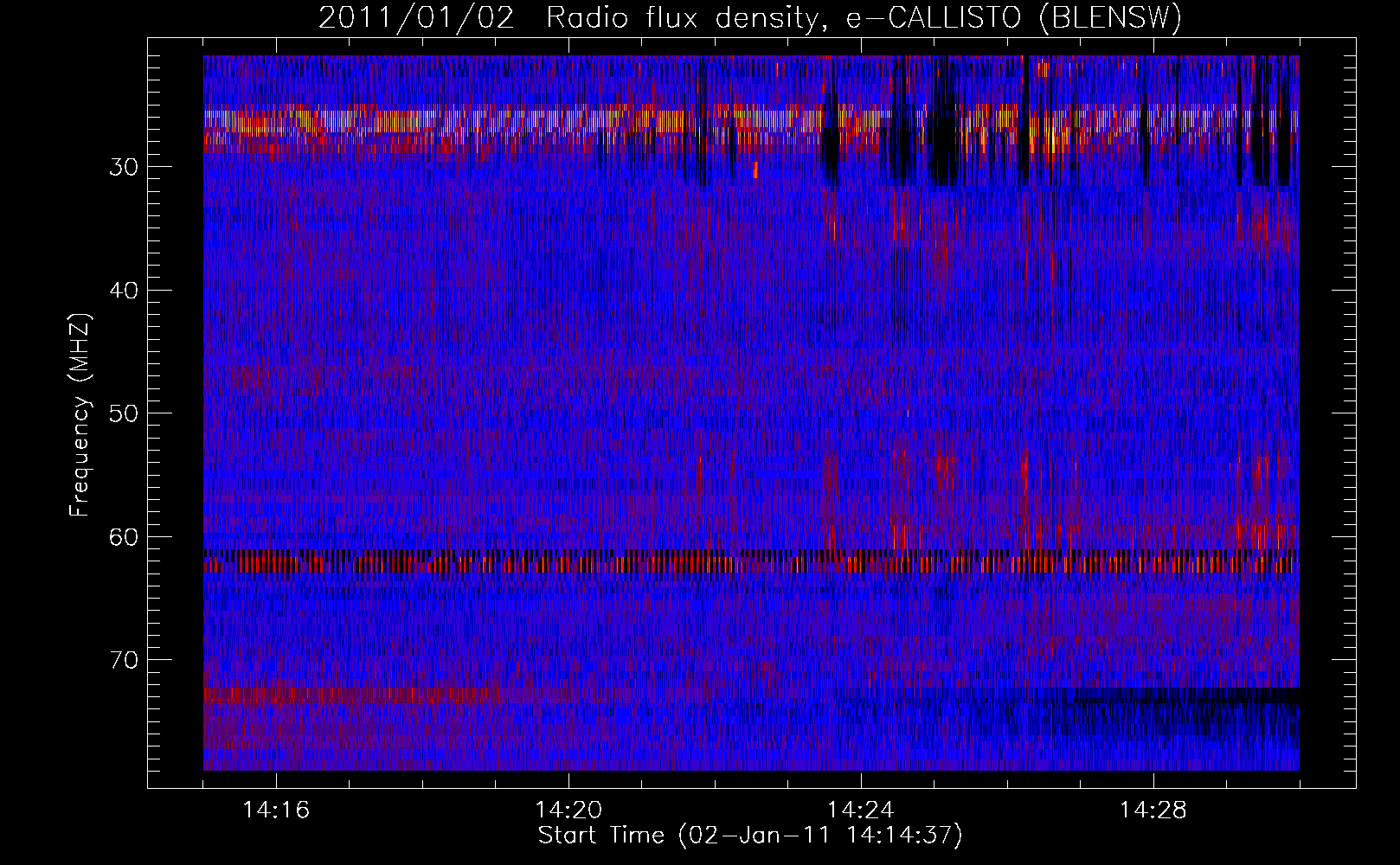Click the "Frequency (MHZ)" axis label
1400x865 pixels.
80,415
